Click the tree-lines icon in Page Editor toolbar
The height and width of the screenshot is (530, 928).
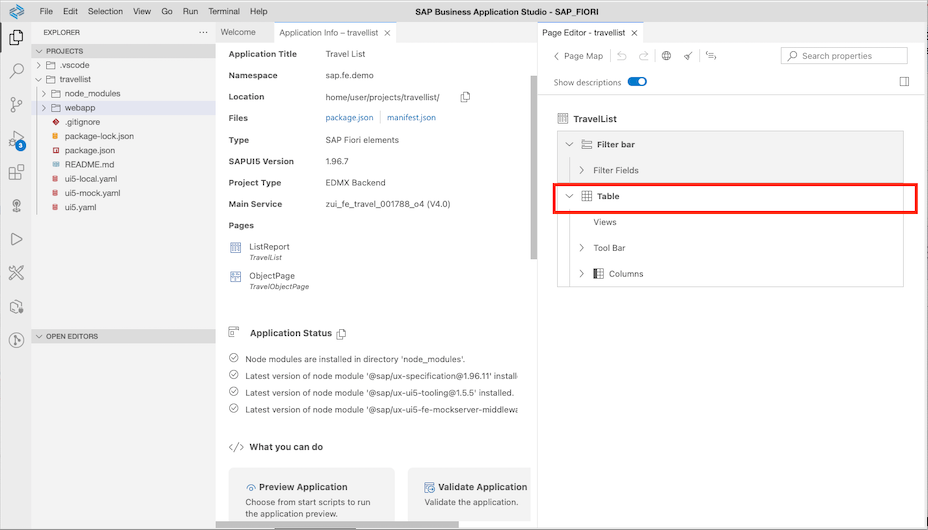coord(711,56)
